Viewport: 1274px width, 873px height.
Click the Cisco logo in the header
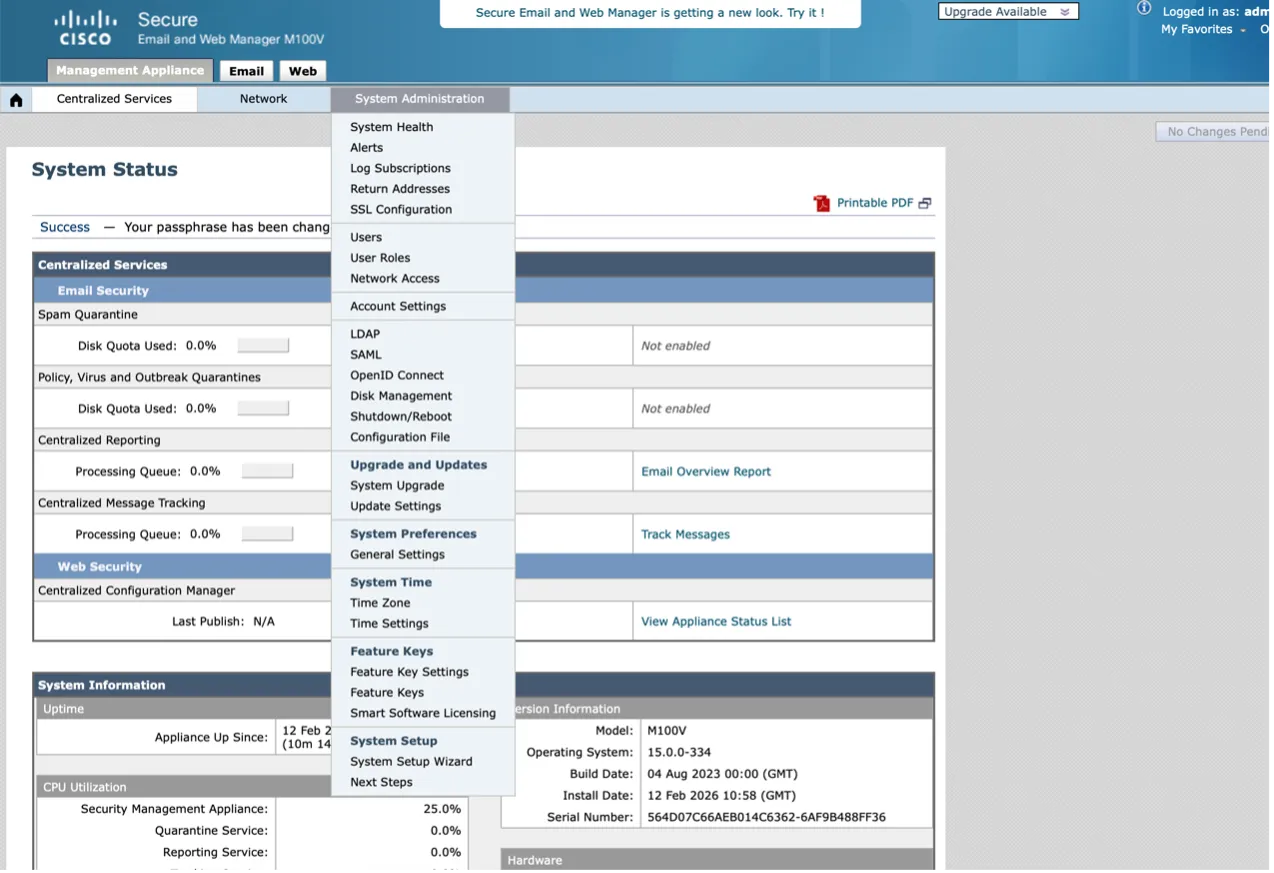click(84, 28)
